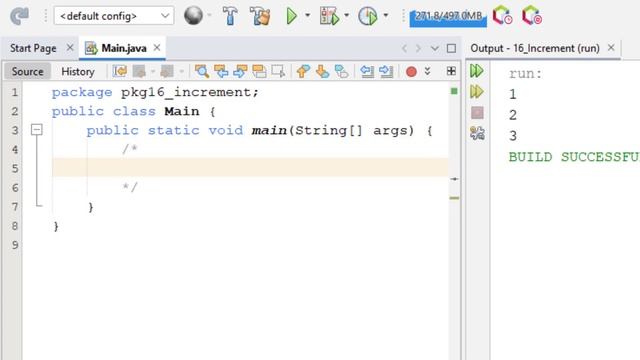Click the Find Selection magnifier icon
Screen dimensions: 640x360
point(202,71)
